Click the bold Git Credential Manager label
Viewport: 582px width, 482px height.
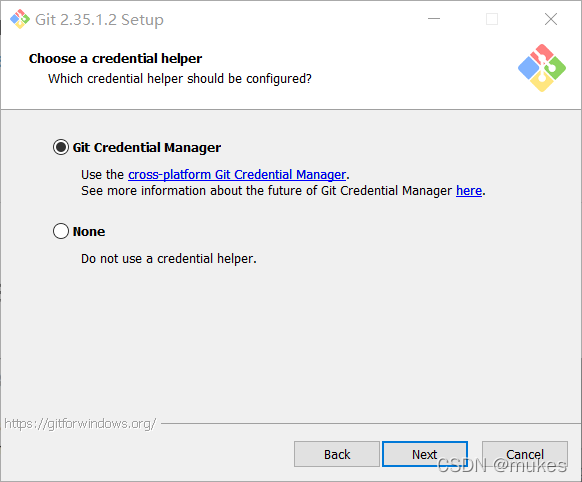pyautogui.click(x=147, y=148)
